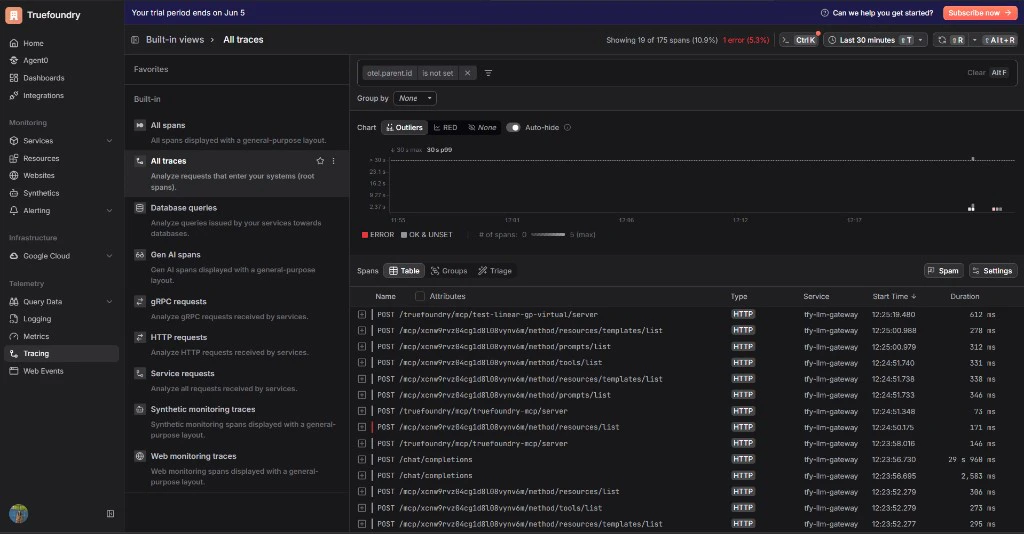Click the 1 error (5.3%) indicator
Image resolution: width=1024 pixels, height=534 pixels.
point(746,40)
